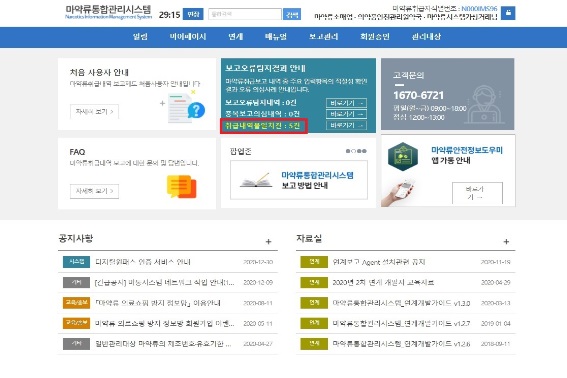Click the account number N0000M596 link

coord(479,8)
